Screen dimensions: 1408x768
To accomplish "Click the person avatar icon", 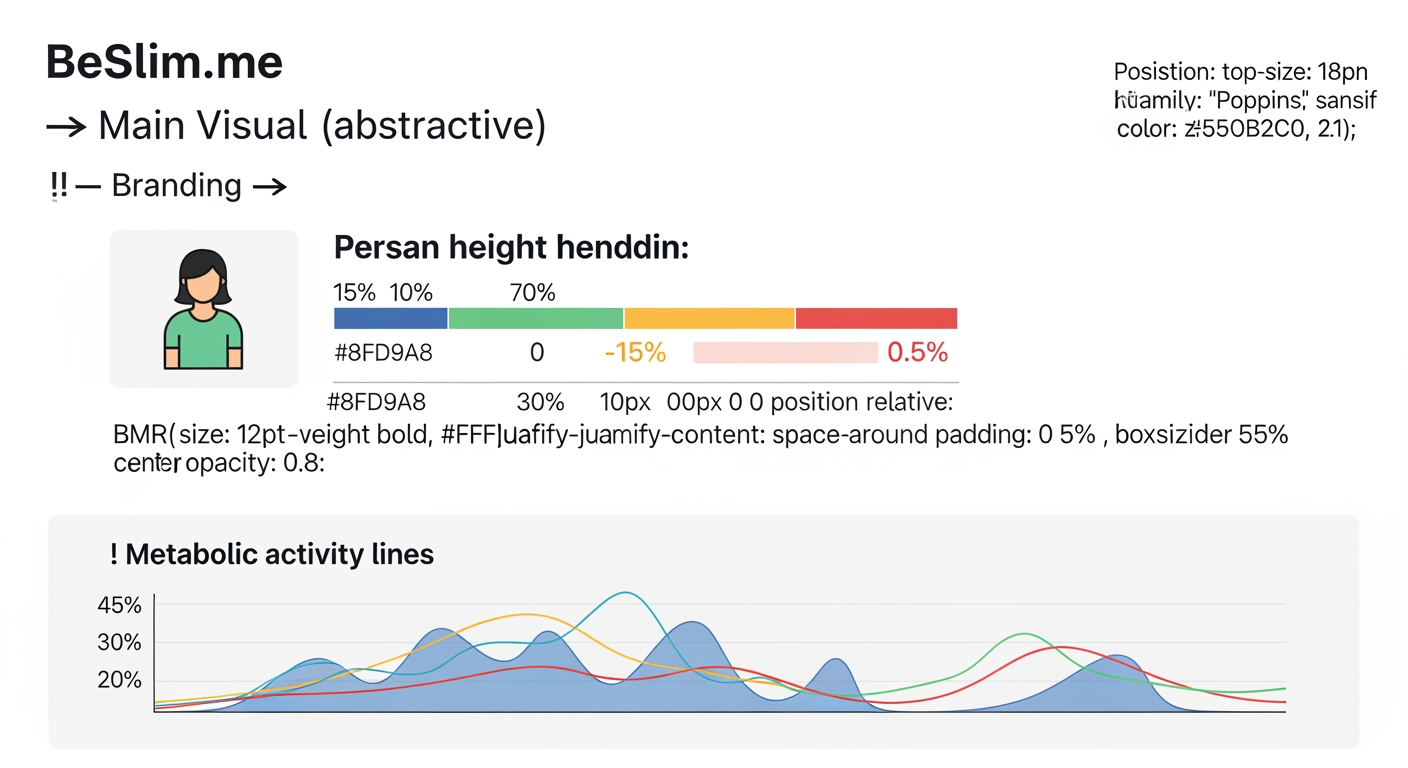I will pyautogui.click(x=203, y=309).
